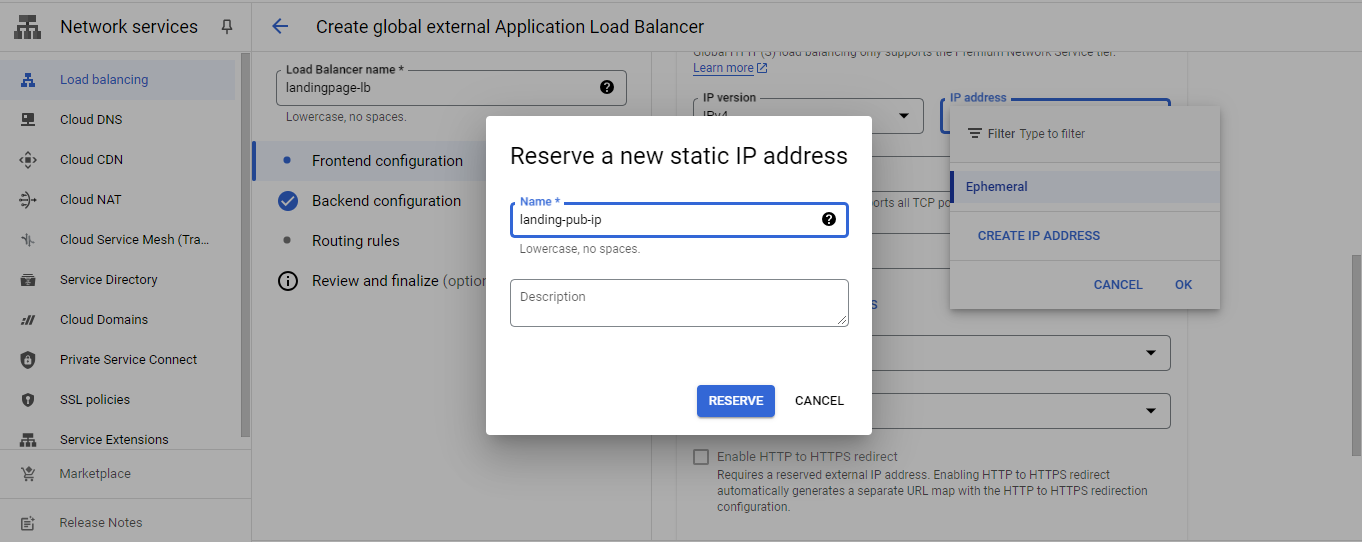Screen dimensions: 1362x542
Task: Click into the Description text area
Action: [x=679, y=303]
